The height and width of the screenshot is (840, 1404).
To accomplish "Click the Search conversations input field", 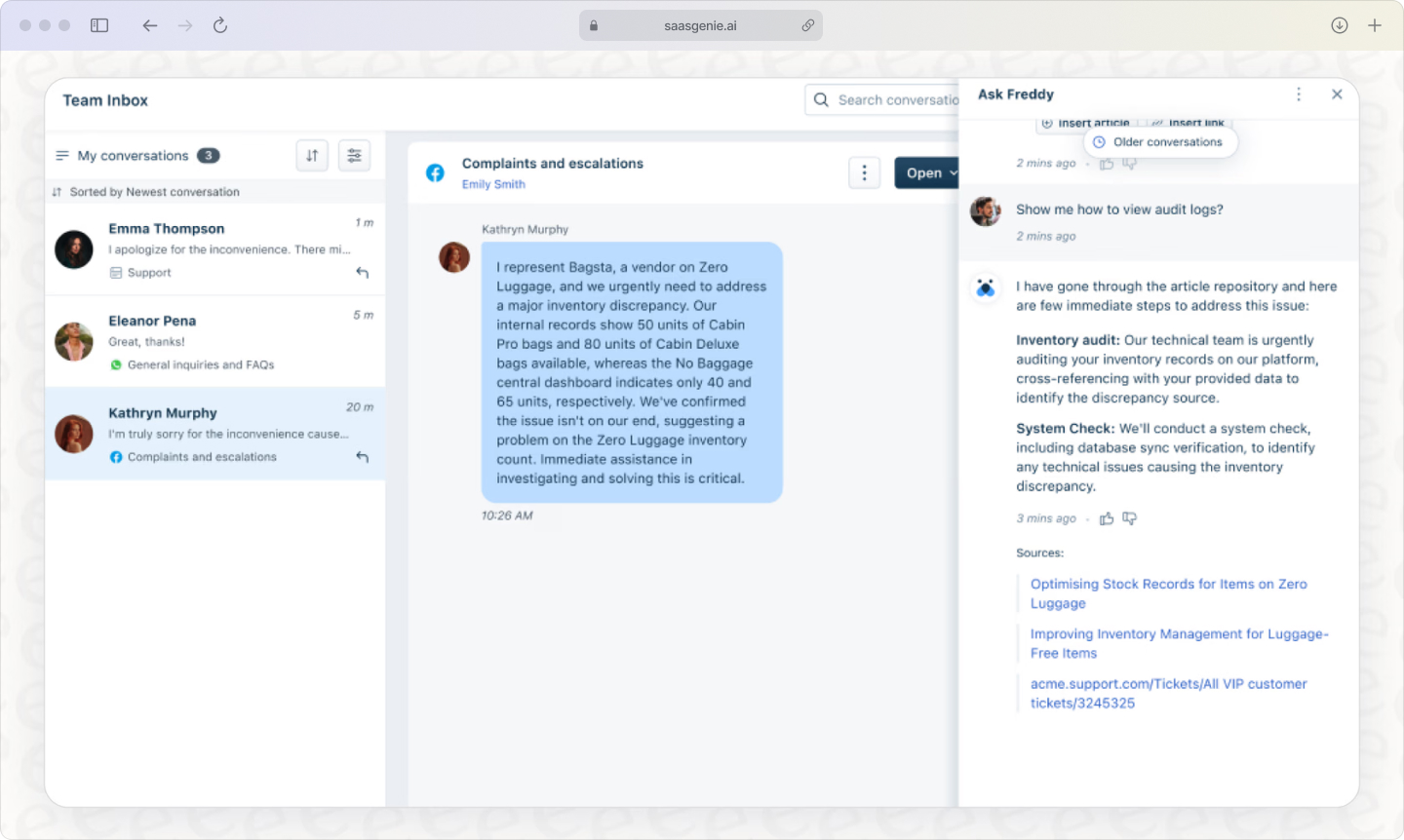I will [897, 99].
